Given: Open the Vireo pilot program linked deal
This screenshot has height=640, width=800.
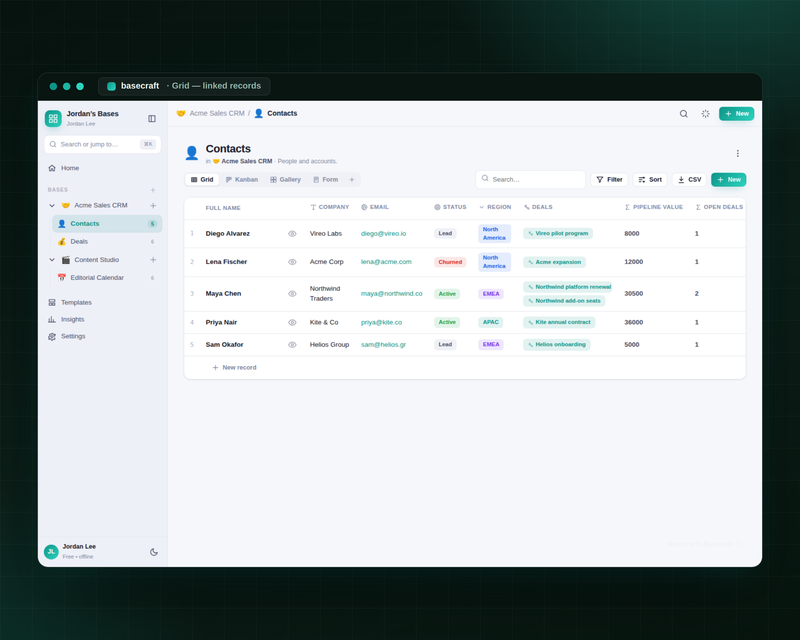Looking at the screenshot, I should [x=558, y=234].
